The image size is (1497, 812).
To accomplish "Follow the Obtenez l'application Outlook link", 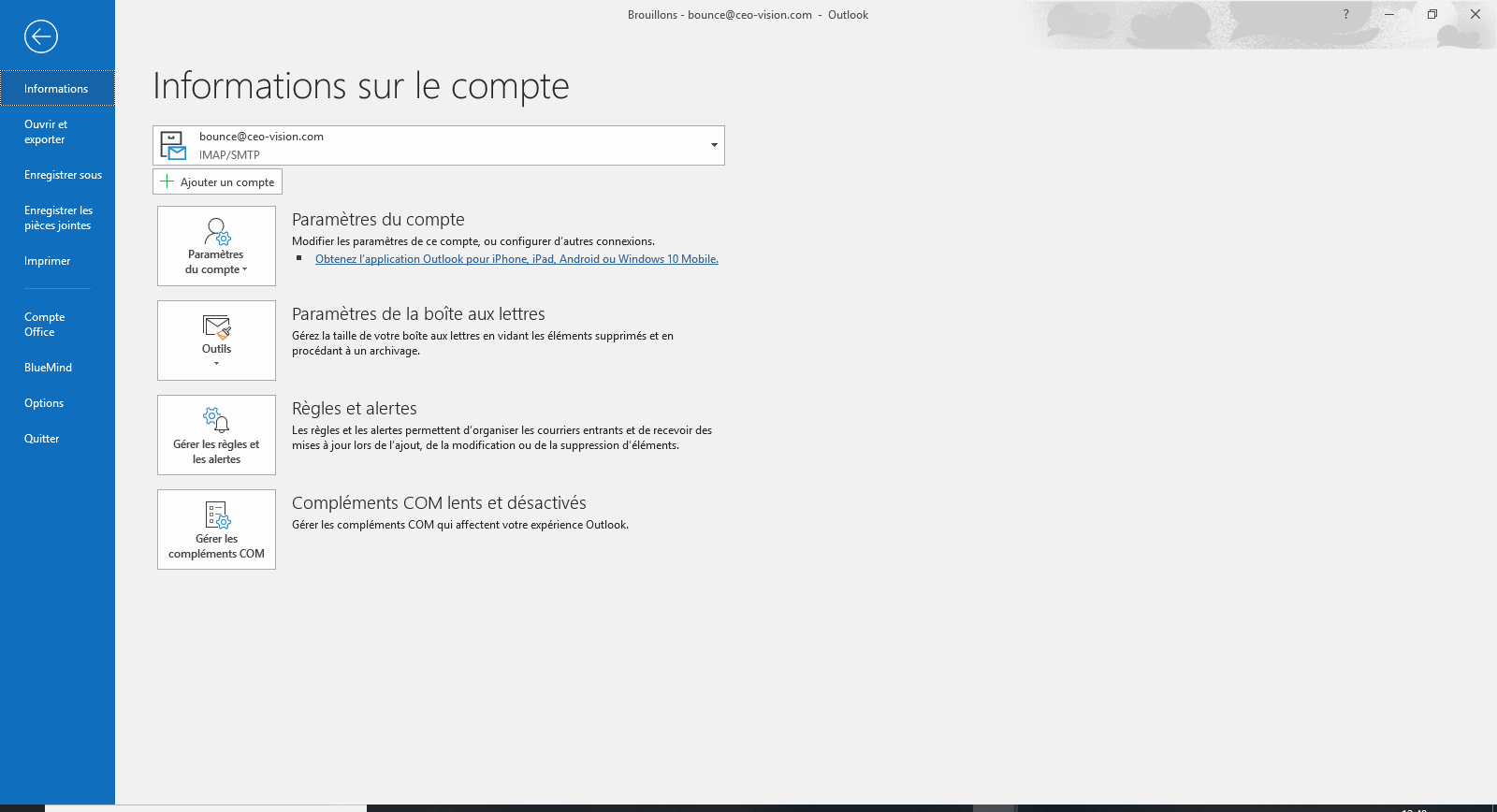I will (516, 259).
